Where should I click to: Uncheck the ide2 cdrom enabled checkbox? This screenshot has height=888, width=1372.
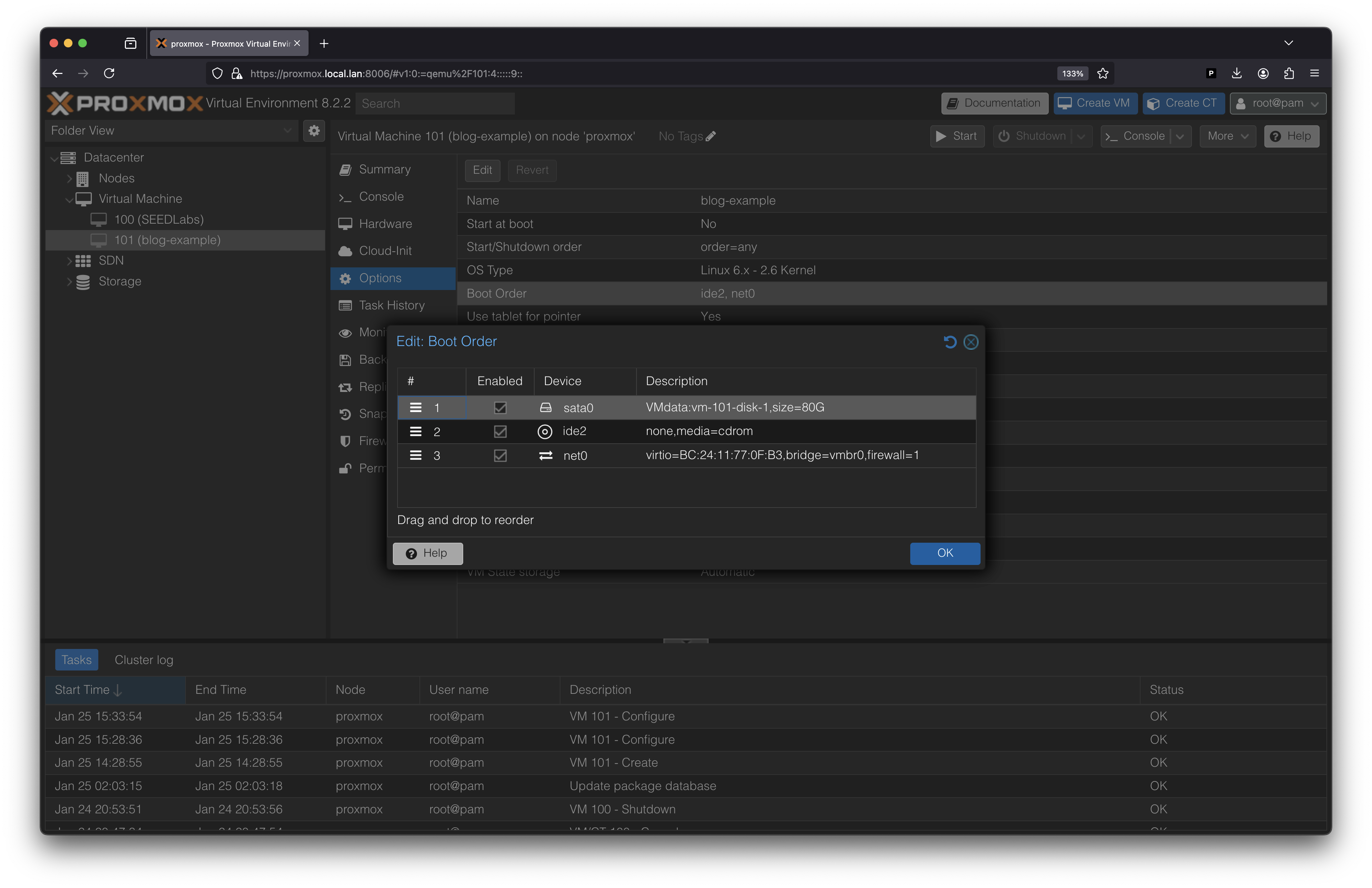coord(500,431)
